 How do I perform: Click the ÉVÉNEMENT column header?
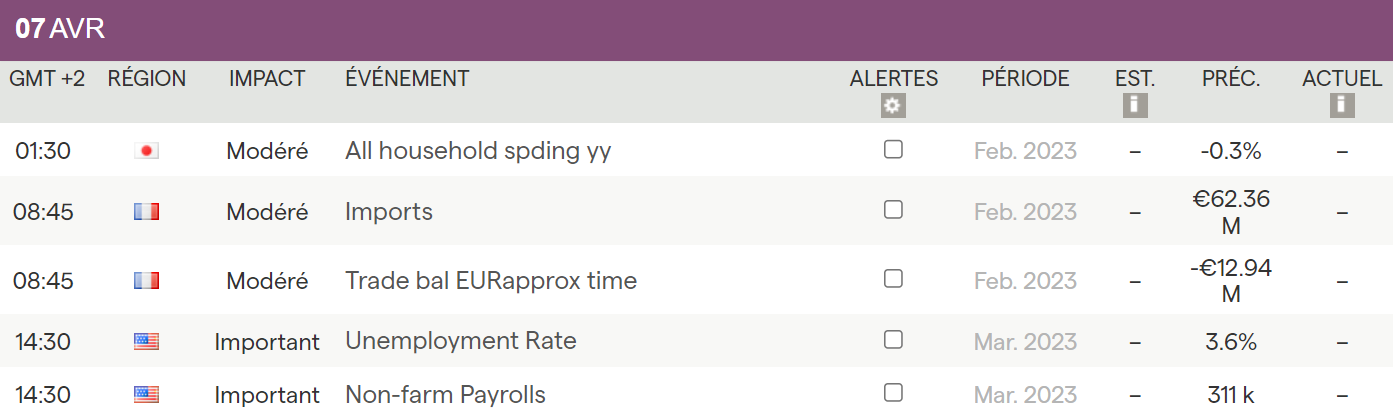pos(407,79)
